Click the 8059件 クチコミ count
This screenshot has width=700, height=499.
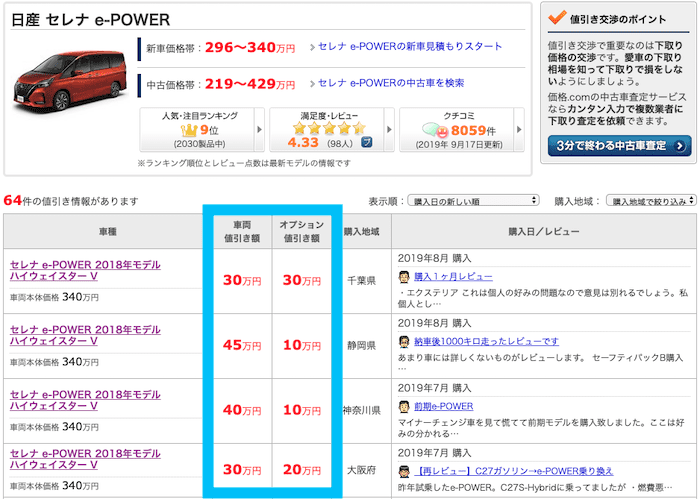tap(473, 130)
